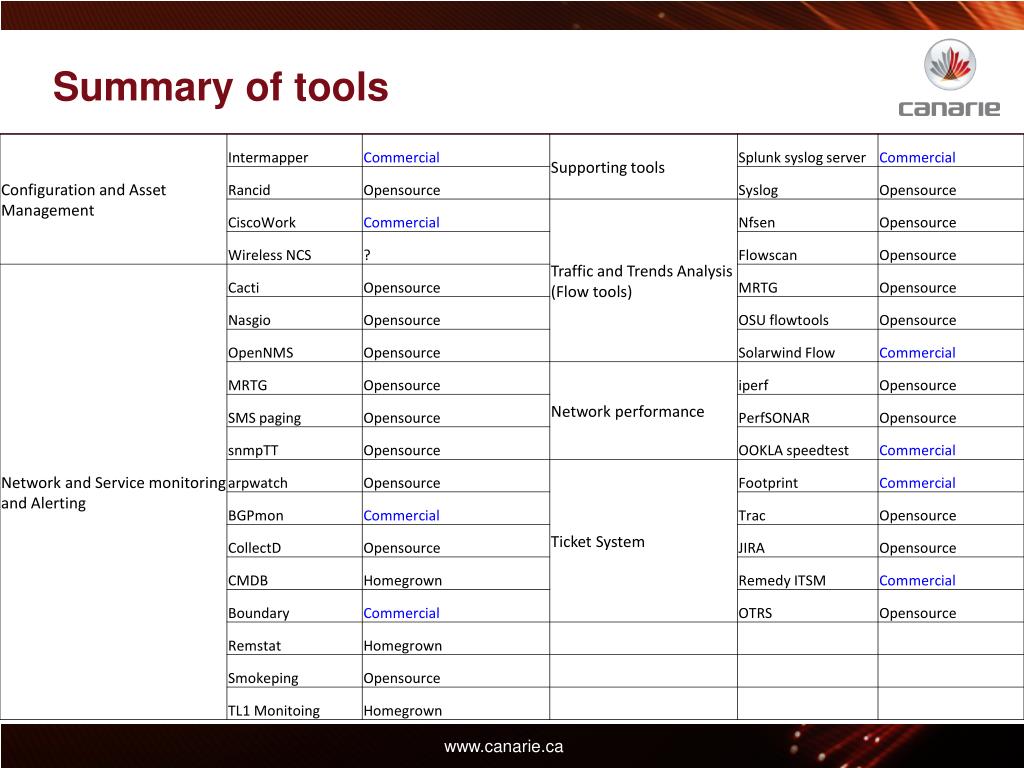Click the 'Nfsen' tool name
Screen dimensions: 1024x768
(756, 223)
